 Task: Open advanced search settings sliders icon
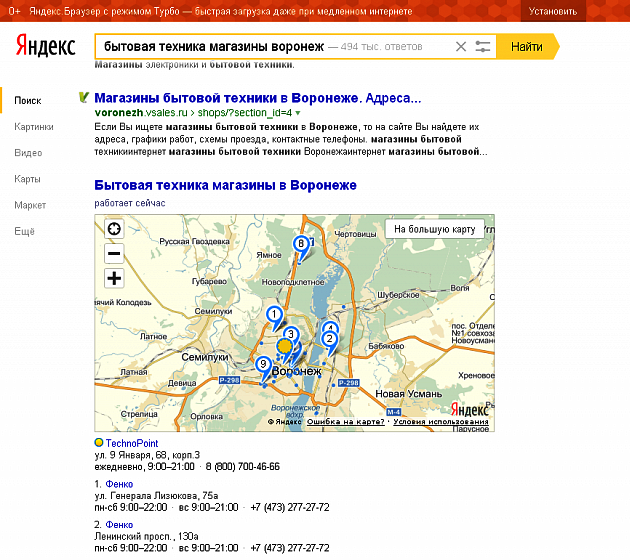pyautogui.click(x=483, y=47)
